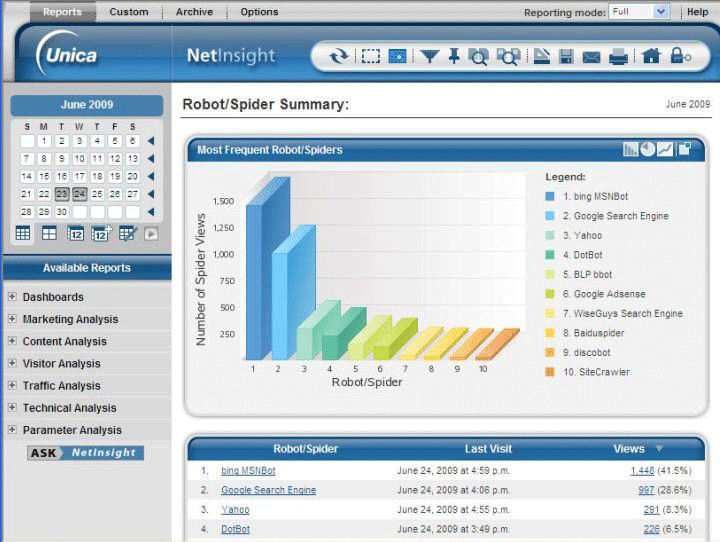720x542 pixels.
Task: Click the 291 views link for Yahoo
Action: pos(651,509)
